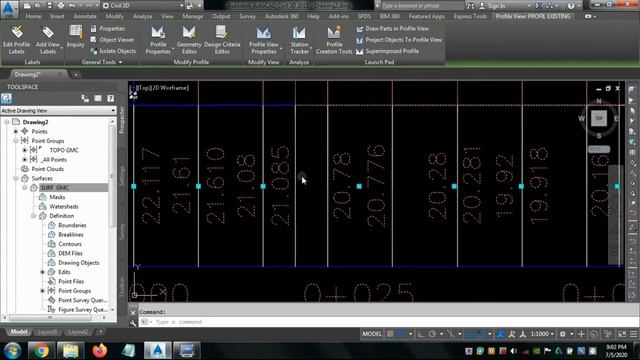Expand the General Tools panel dropdown

click(102, 62)
